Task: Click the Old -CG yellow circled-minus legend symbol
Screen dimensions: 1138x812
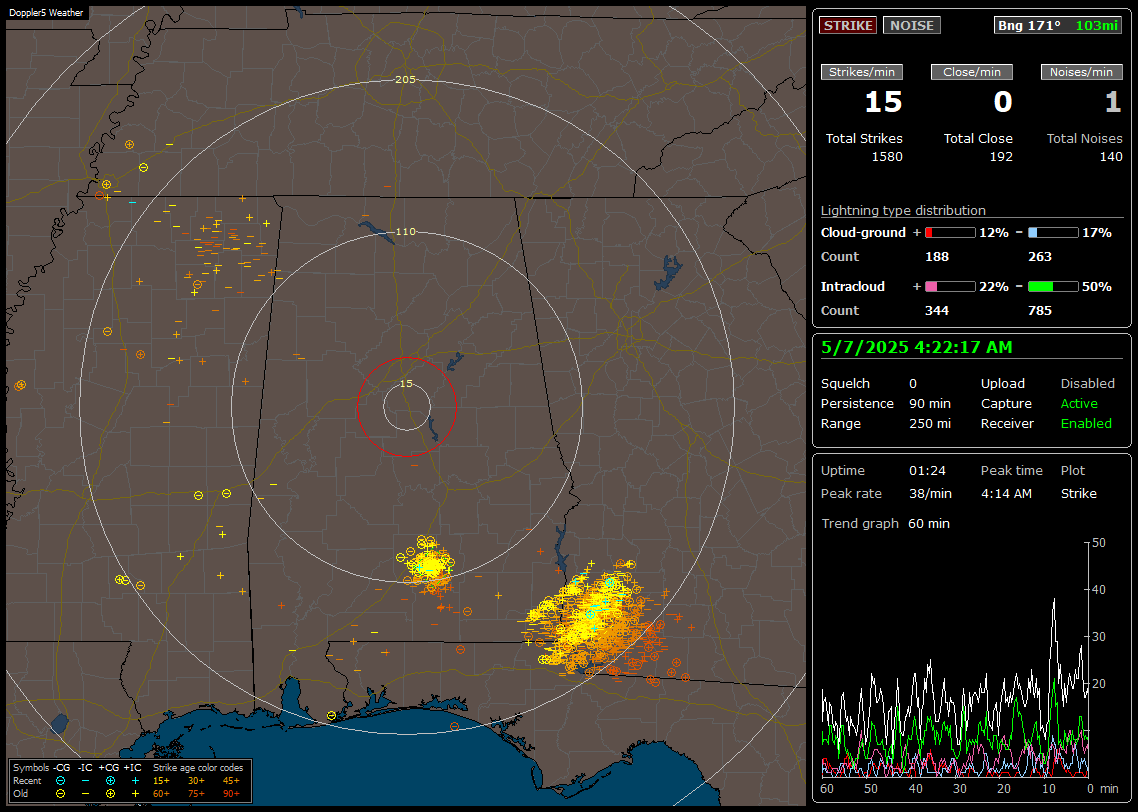Action: point(60,794)
